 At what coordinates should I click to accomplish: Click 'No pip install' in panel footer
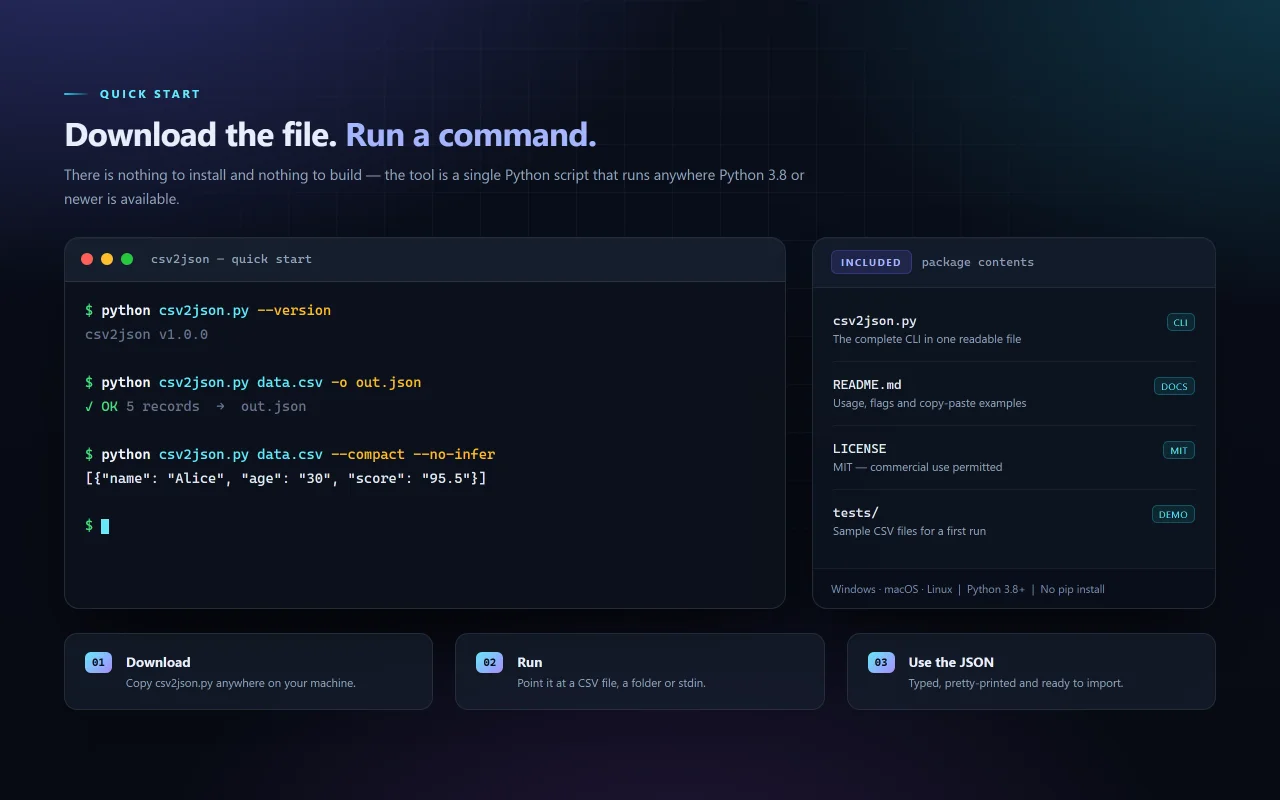click(x=1073, y=589)
